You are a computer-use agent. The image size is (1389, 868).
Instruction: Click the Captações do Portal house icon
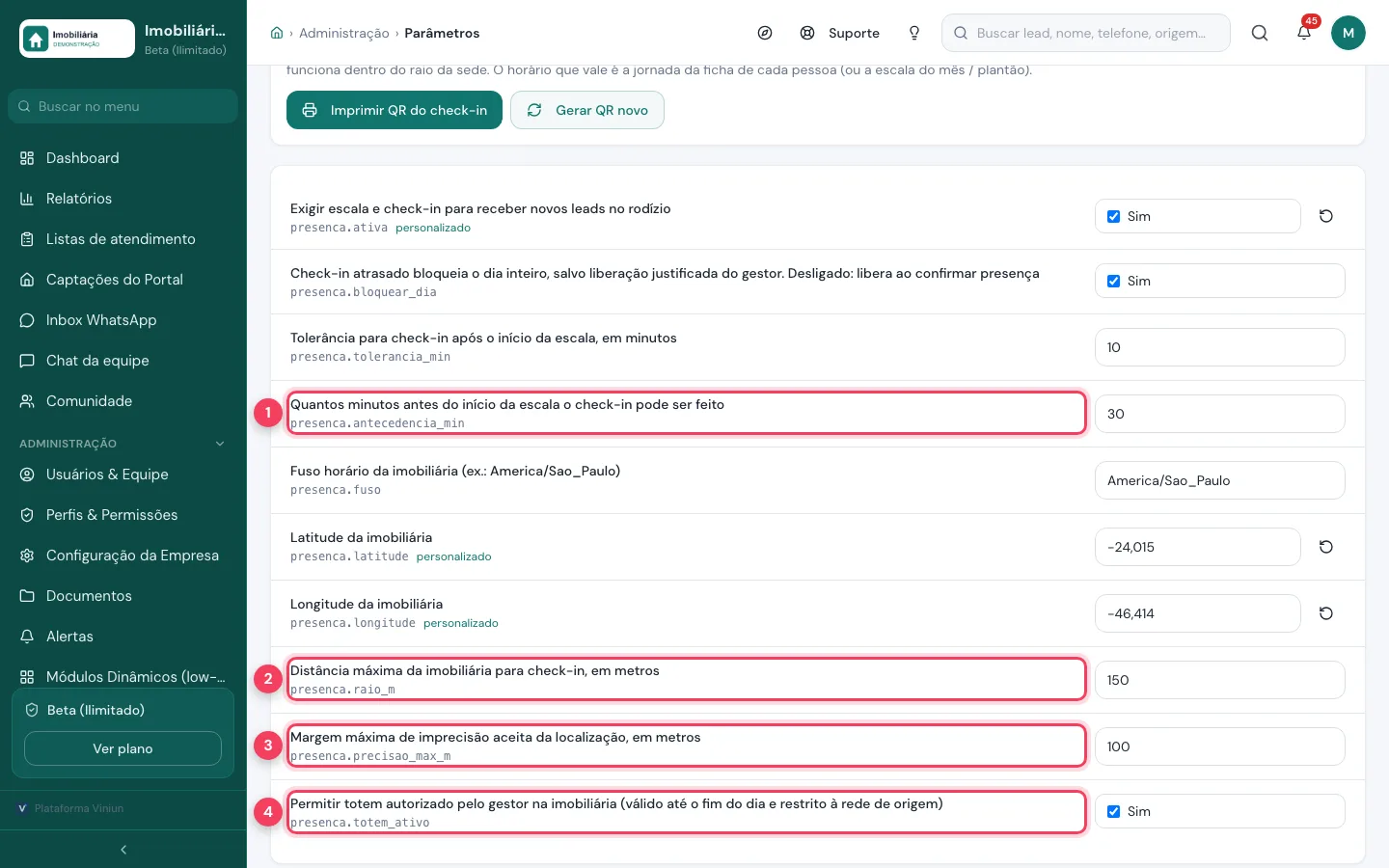tap(27, 280)
